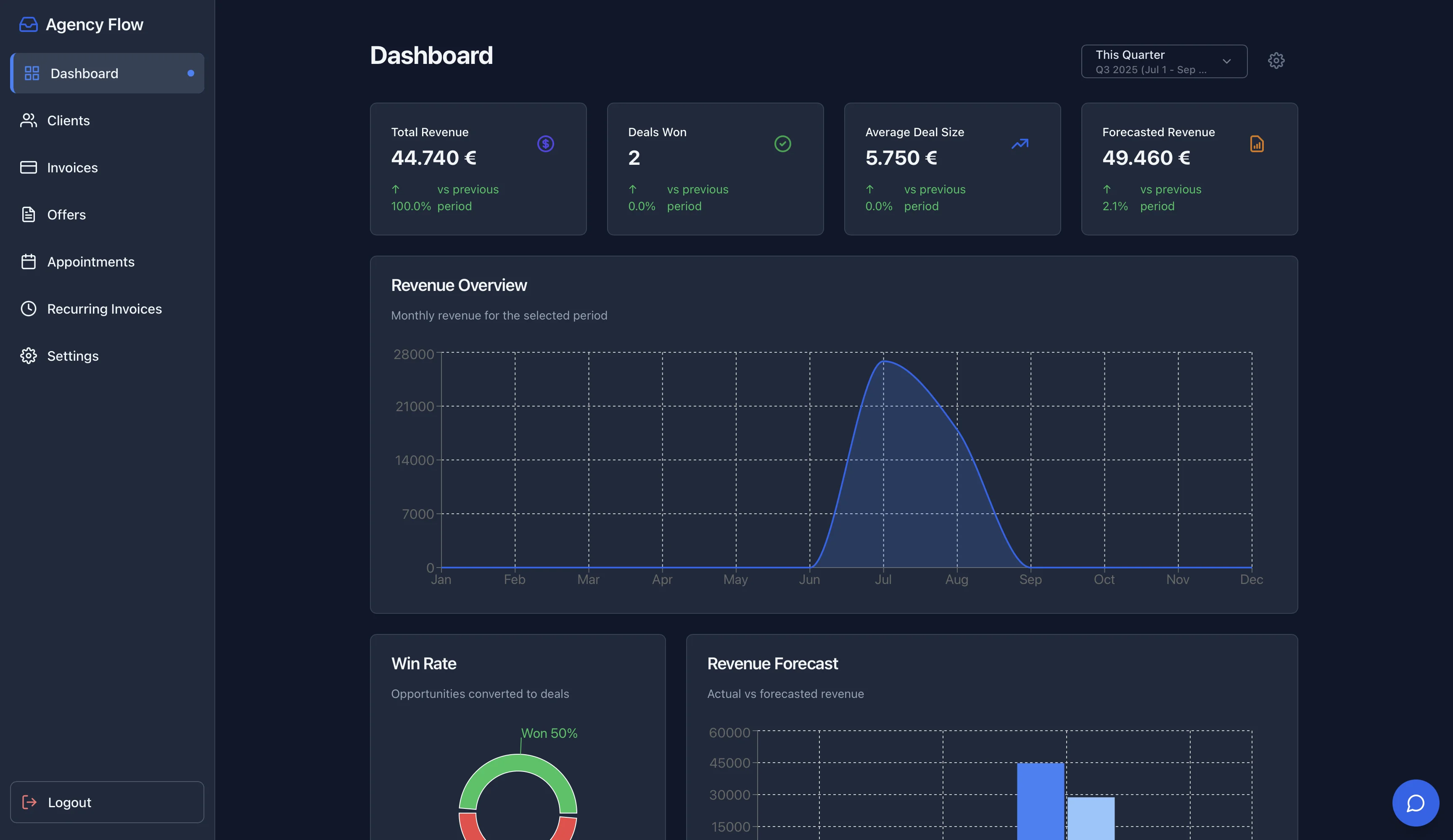
Task: Open the dashboard settings gear icon
Action: [x=1276, y=61]
